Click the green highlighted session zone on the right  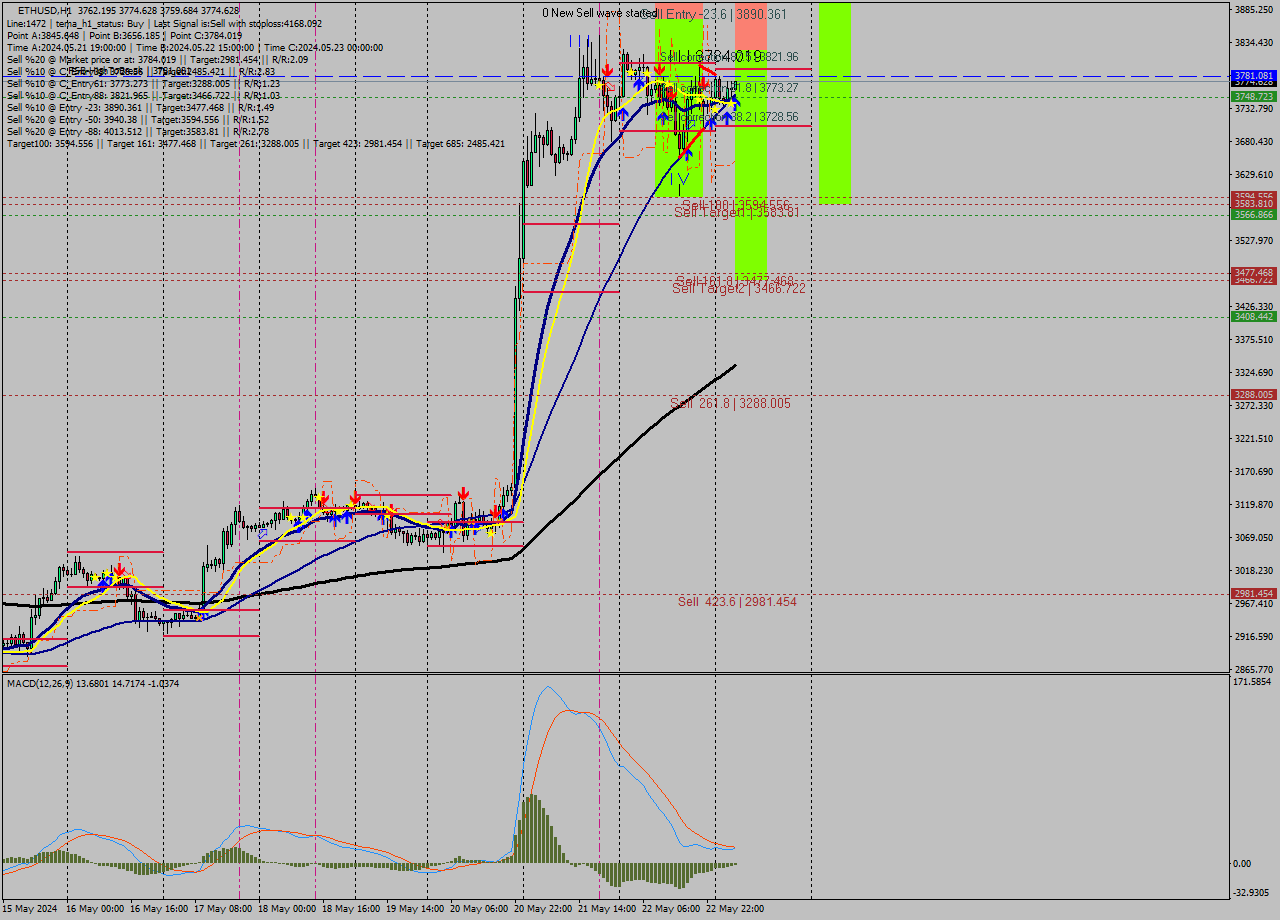[x=833, y=100]
